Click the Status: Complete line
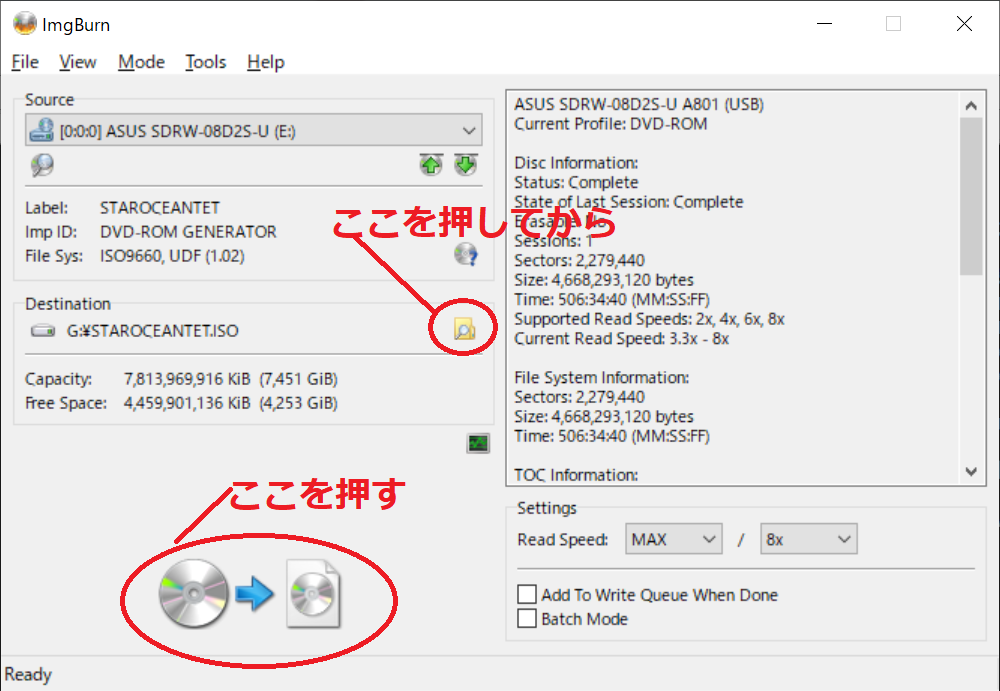 [576, 182]
